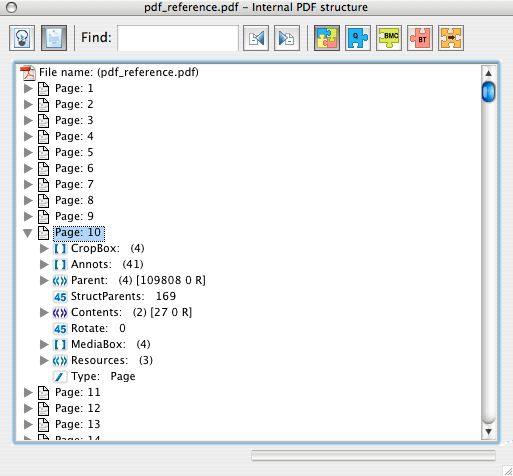This screenshot has width=513, height=476.
Task: Click the window close button in title bar
Action: (x=12, y=8)
